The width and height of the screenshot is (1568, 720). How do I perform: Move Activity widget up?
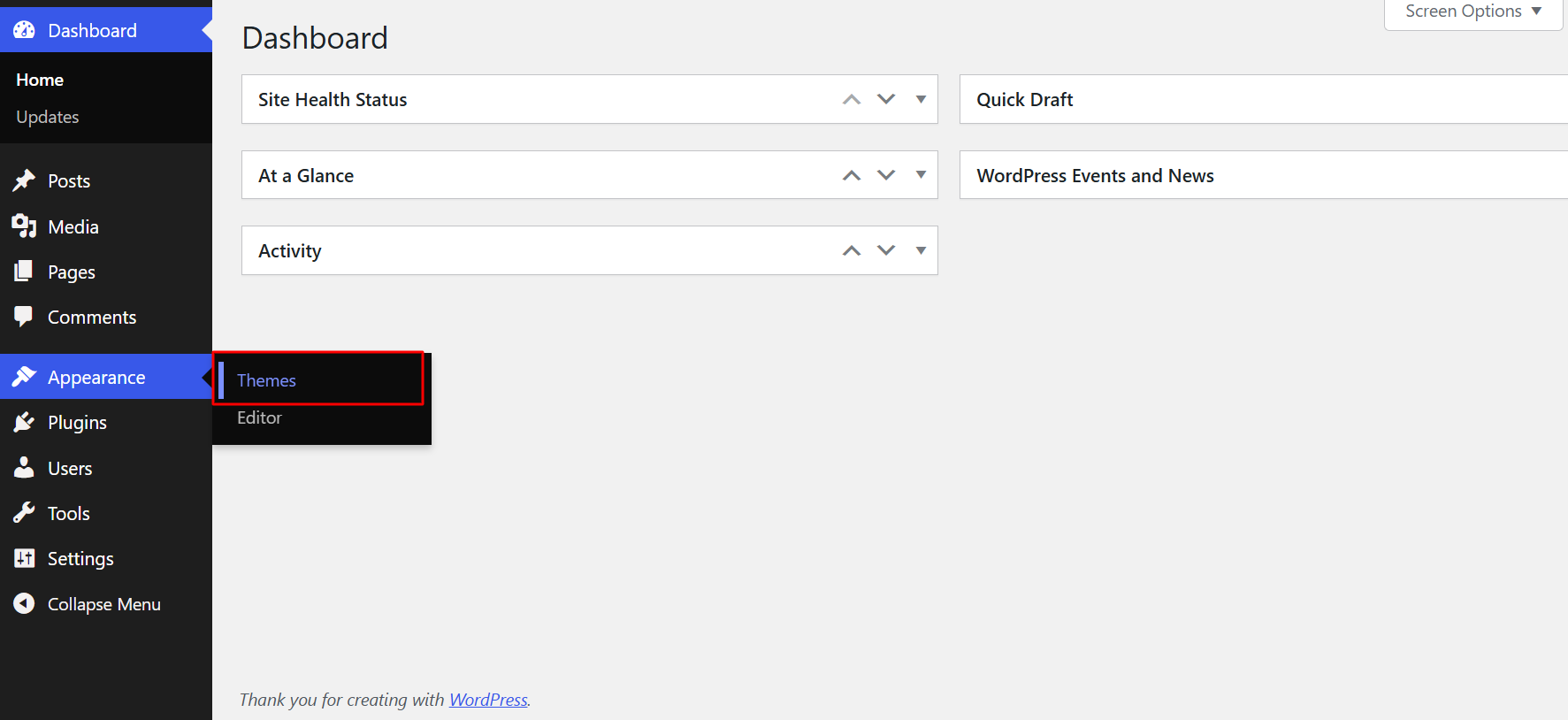click(x=852, y=250)
